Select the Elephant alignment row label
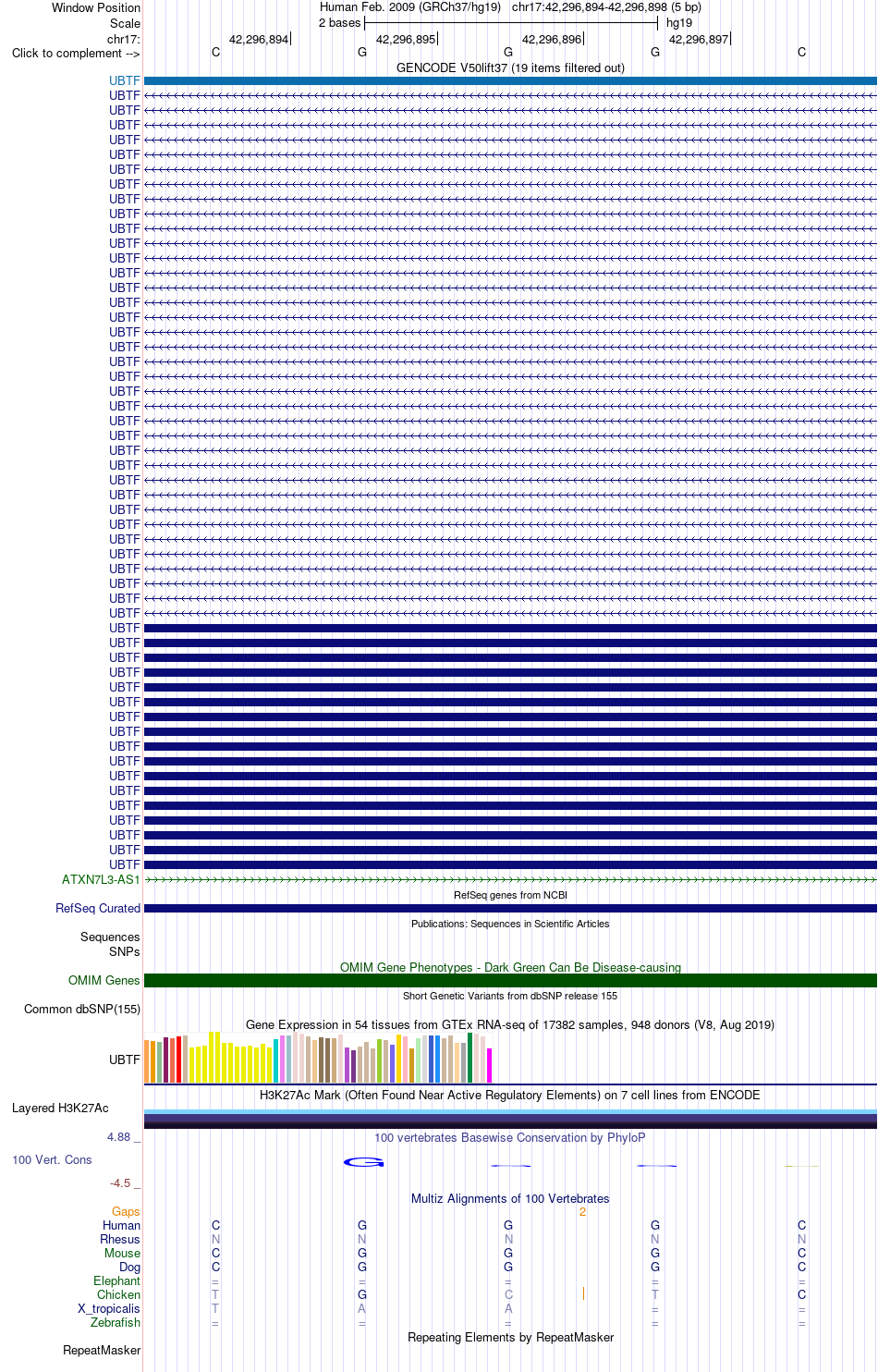878x1372 pixels. [116, 1280]
